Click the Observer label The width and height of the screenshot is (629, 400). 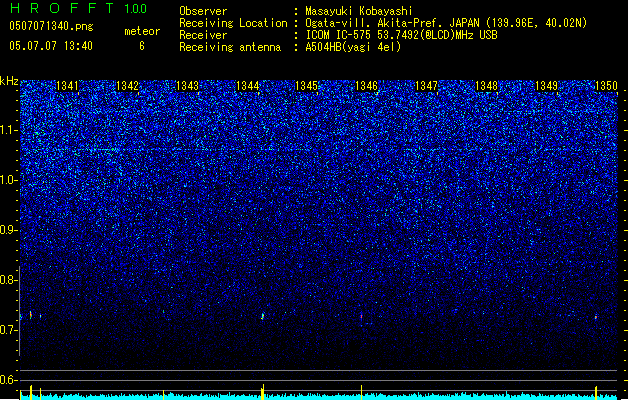(x=203, y=11)
